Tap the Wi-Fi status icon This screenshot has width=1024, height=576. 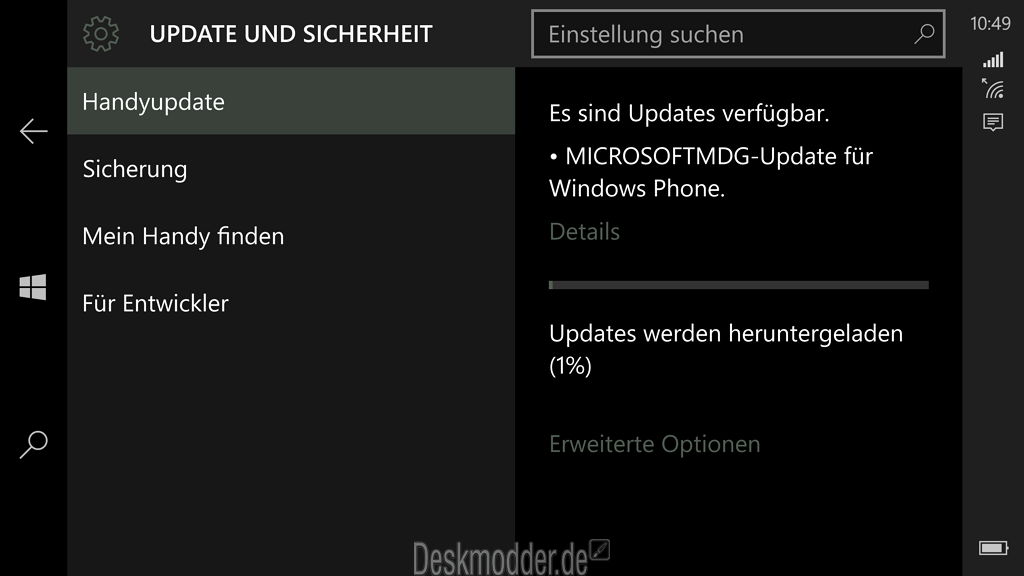point(993,88)
